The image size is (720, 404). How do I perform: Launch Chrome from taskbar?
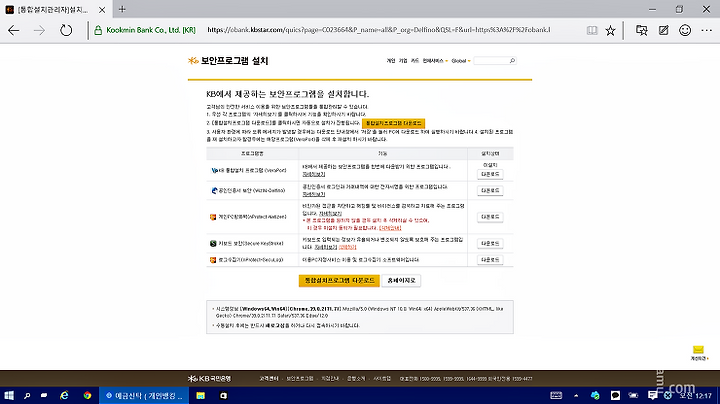click(x=87, y=395)
